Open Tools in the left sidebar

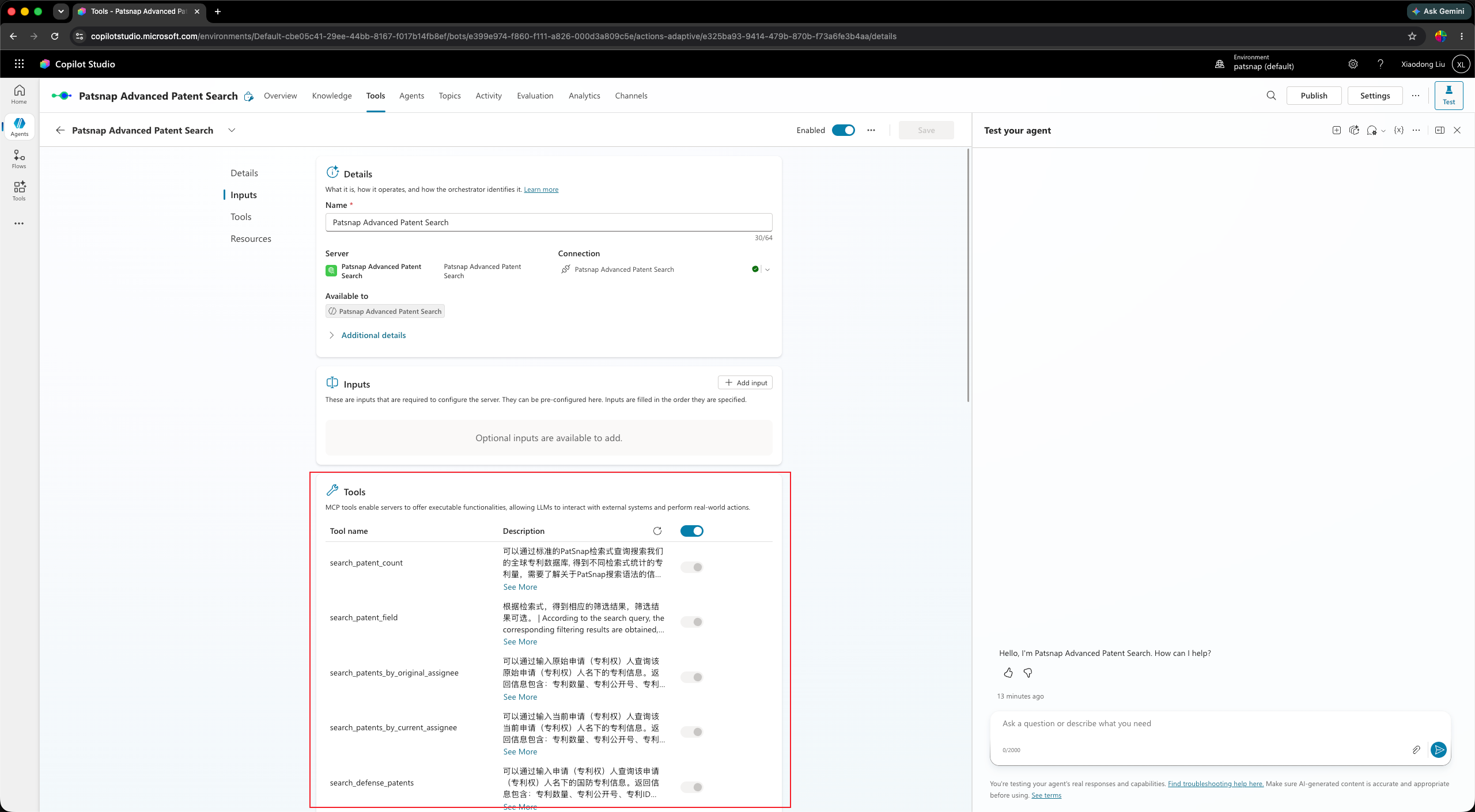coord(19,191)
